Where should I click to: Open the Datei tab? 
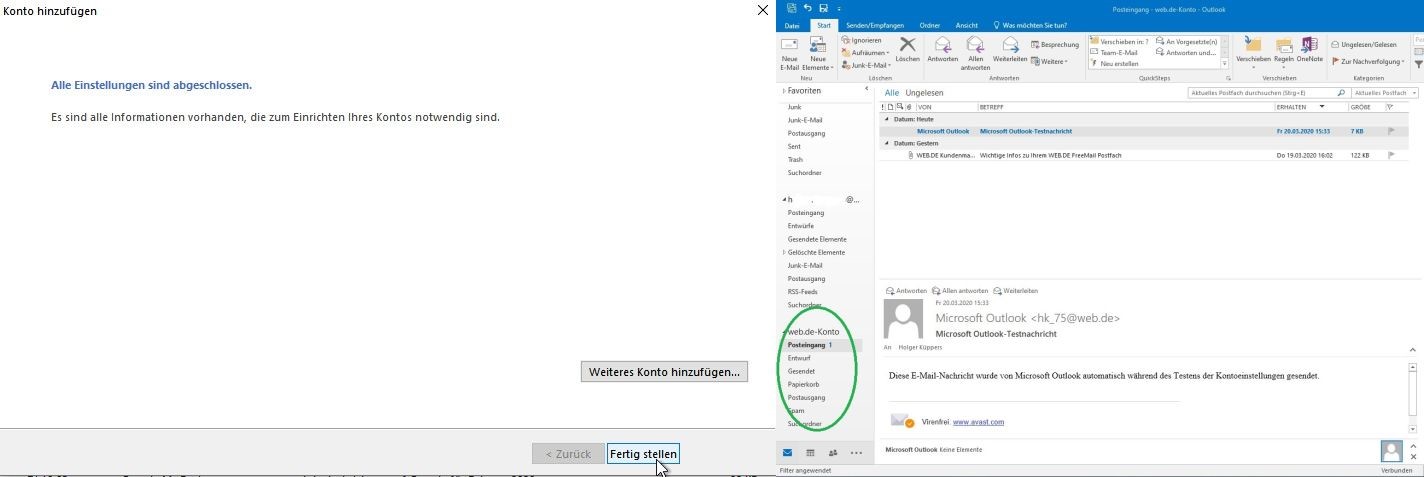click(x=792, y=25)
